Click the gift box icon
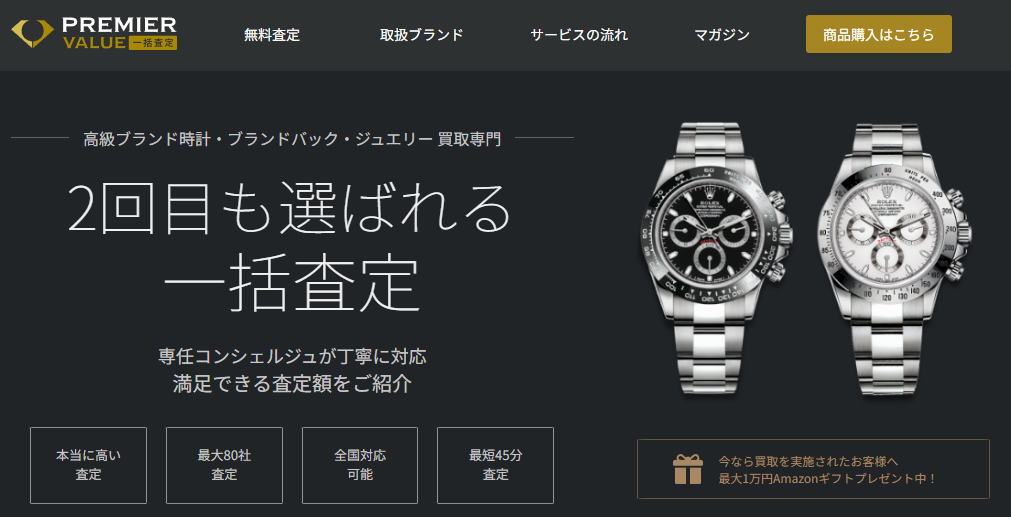 point(687,469)
